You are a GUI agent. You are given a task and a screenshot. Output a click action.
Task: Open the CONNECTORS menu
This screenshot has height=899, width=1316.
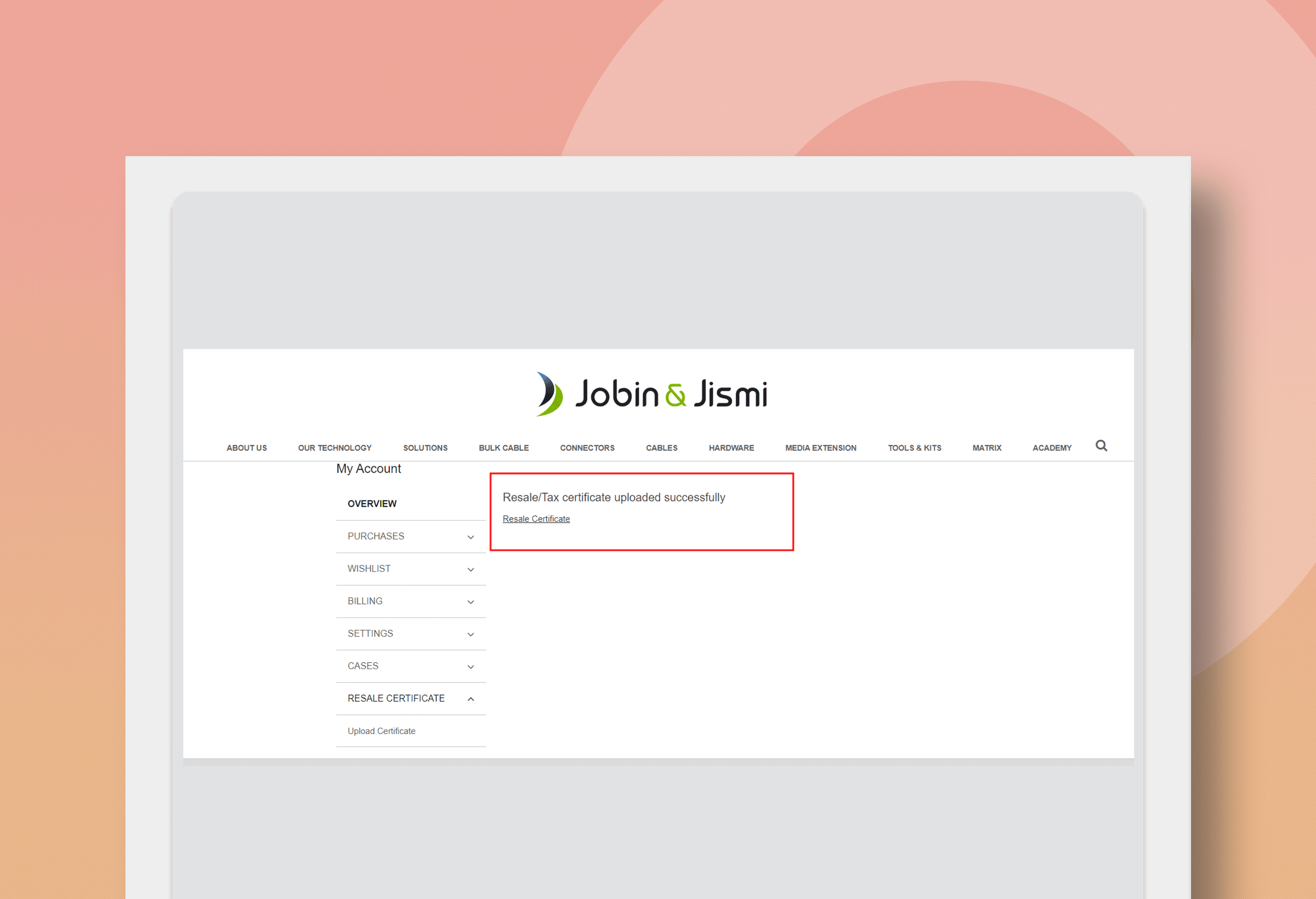[586, 447]
